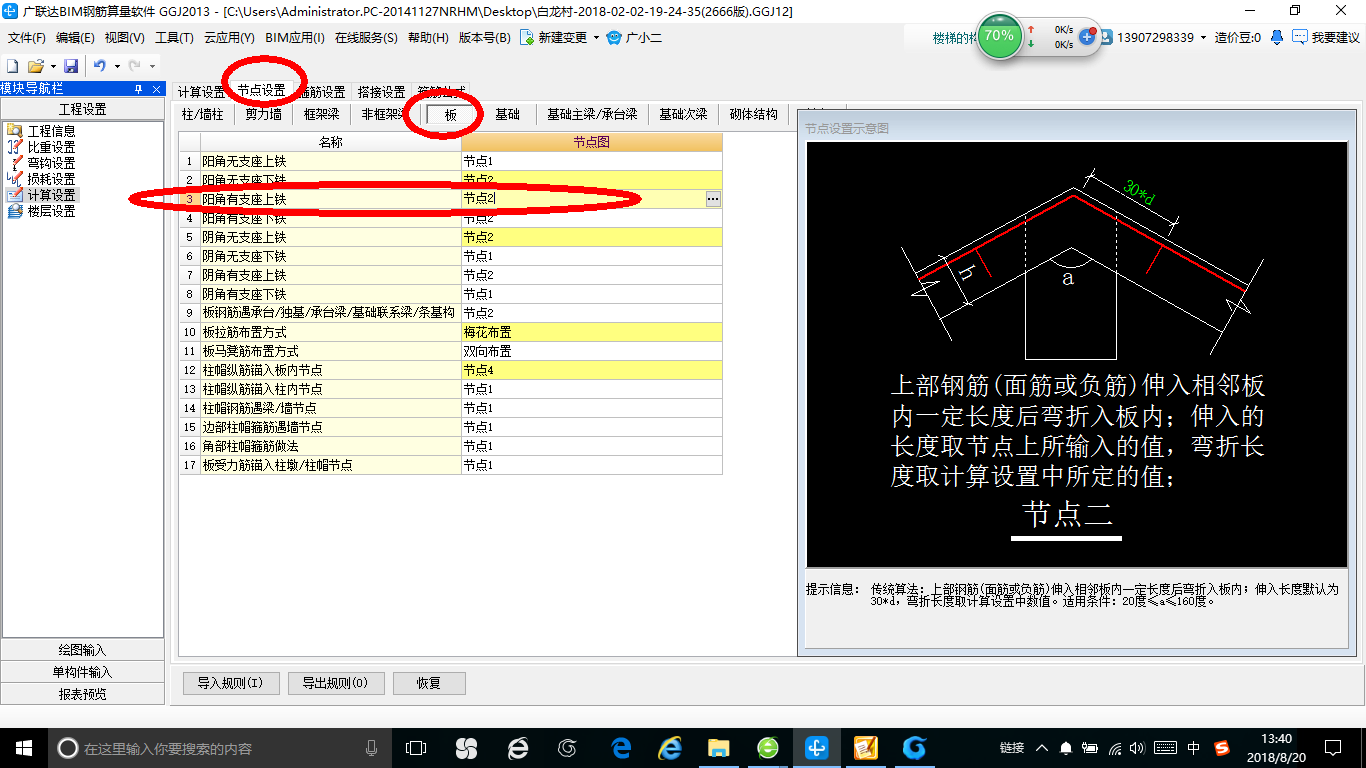1366x768 pixels.
Task: Select the 基础 component tab
Action: [x=508, y=114]
